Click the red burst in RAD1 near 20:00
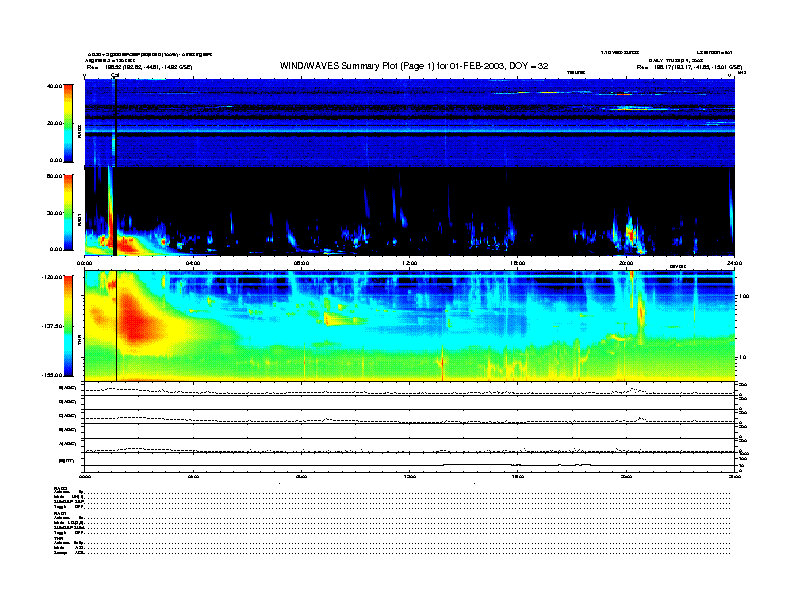 (630, 234)
